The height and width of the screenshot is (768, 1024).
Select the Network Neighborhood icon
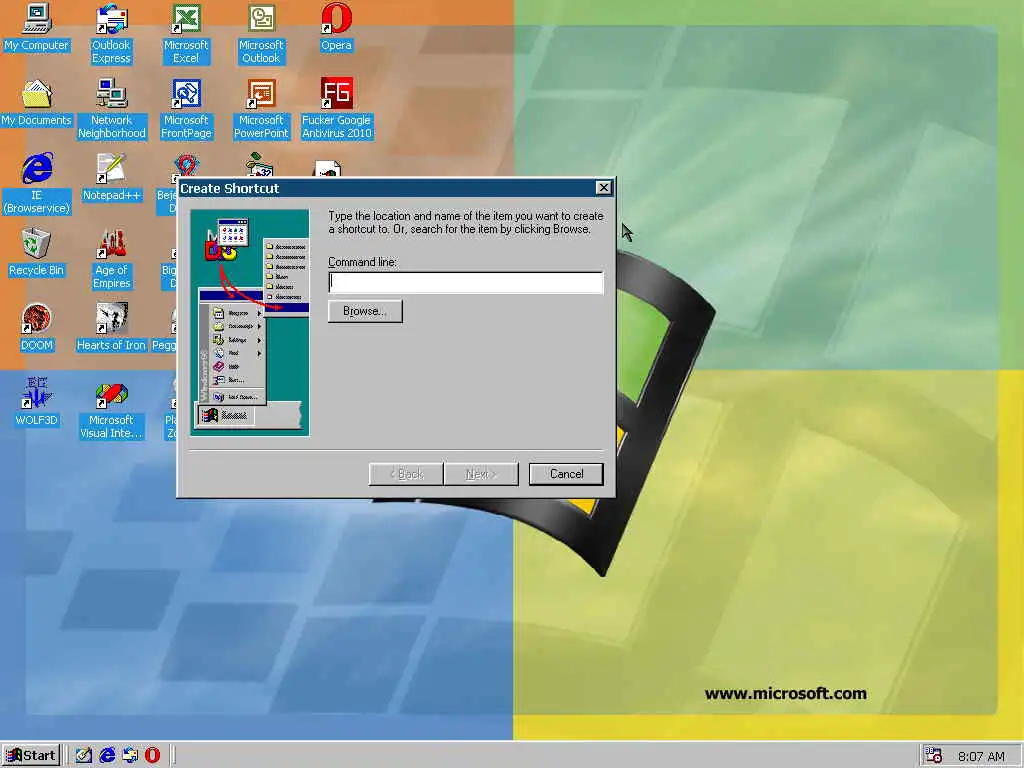[112, 109]
